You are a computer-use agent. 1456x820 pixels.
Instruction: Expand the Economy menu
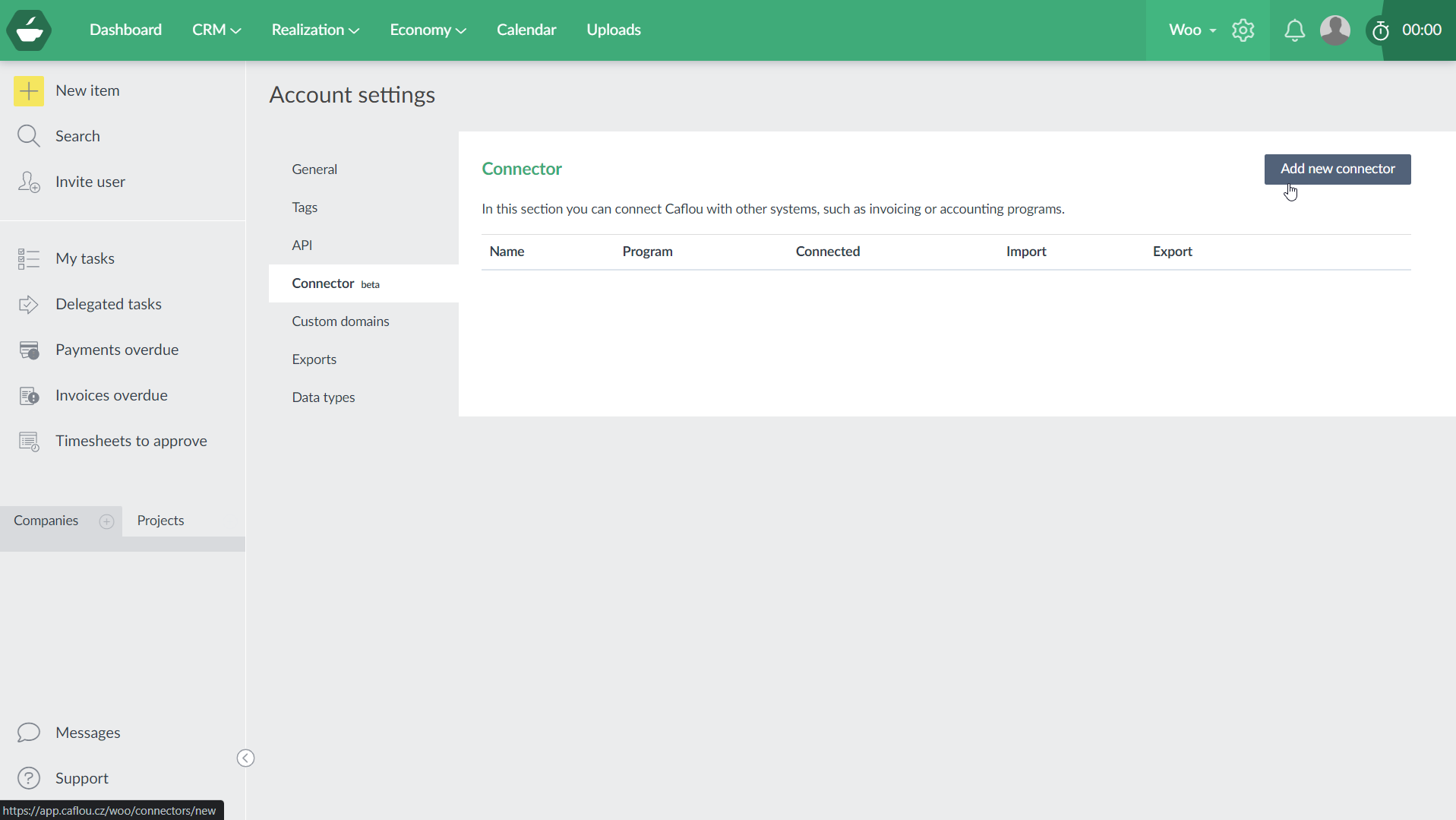coord(427,30)
